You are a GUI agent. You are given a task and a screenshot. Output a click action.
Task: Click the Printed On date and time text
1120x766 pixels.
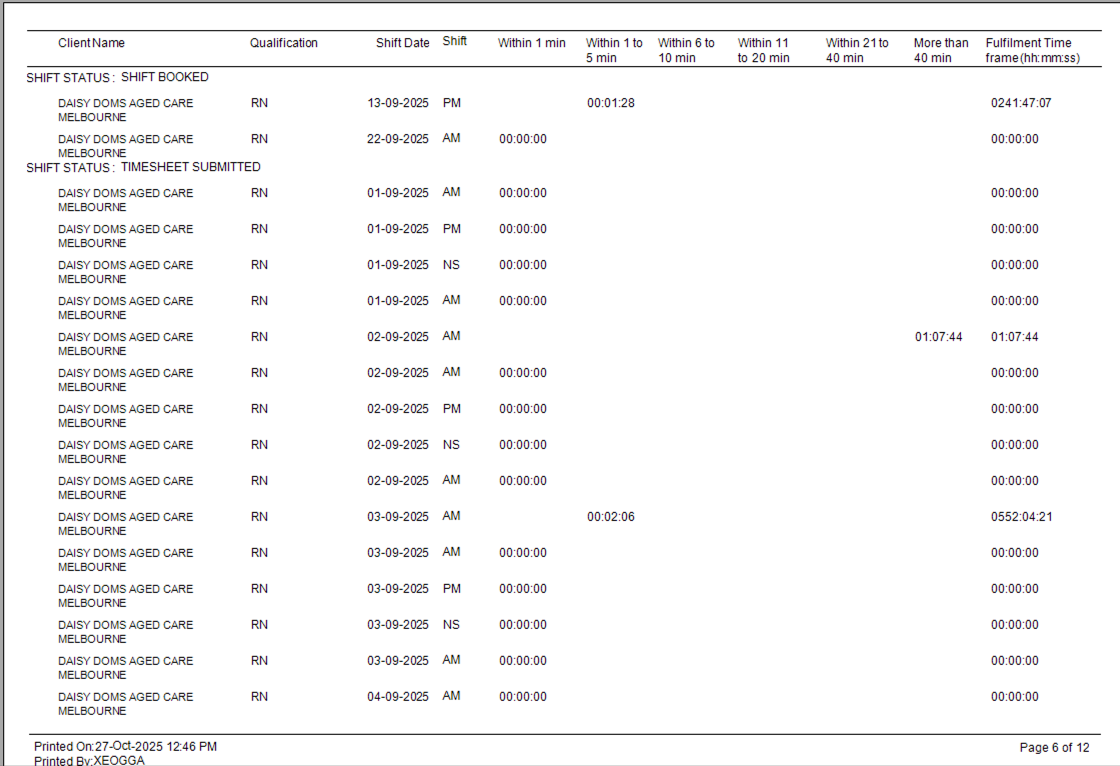pyautogui.click(x=125, y=747)
